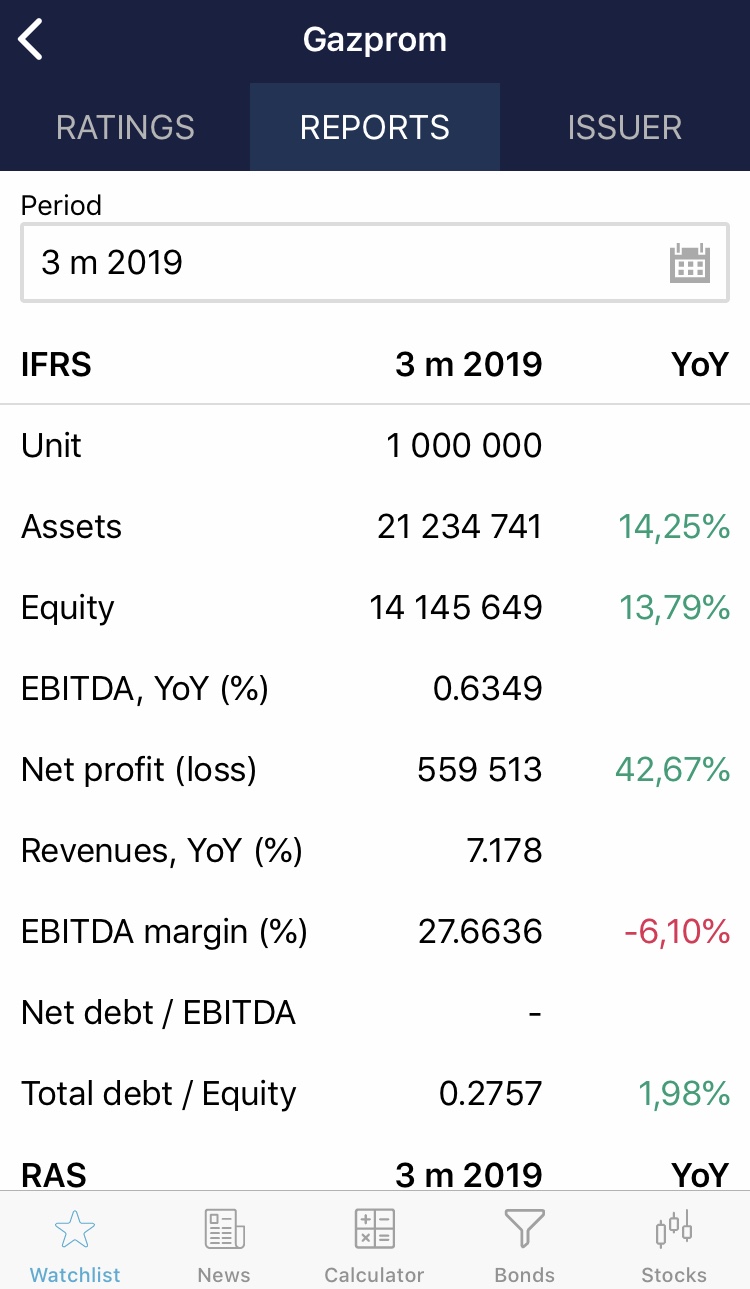Viewport: 750px width, 1289px height.
Task: Tap the Watchlist star icon
Action: [x=75, y=1230]
